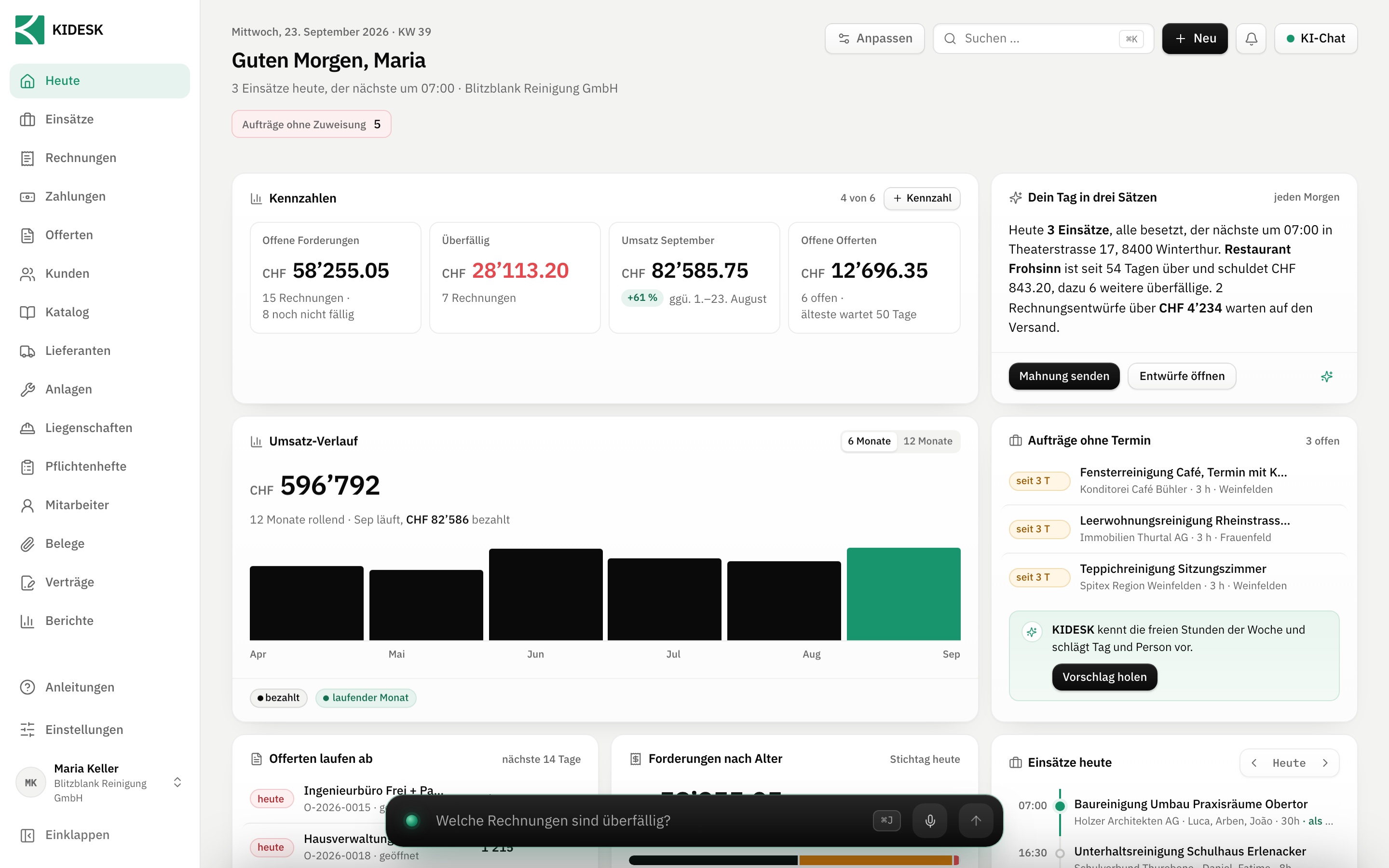Click Vorschlag holen

coord(1104,677)
